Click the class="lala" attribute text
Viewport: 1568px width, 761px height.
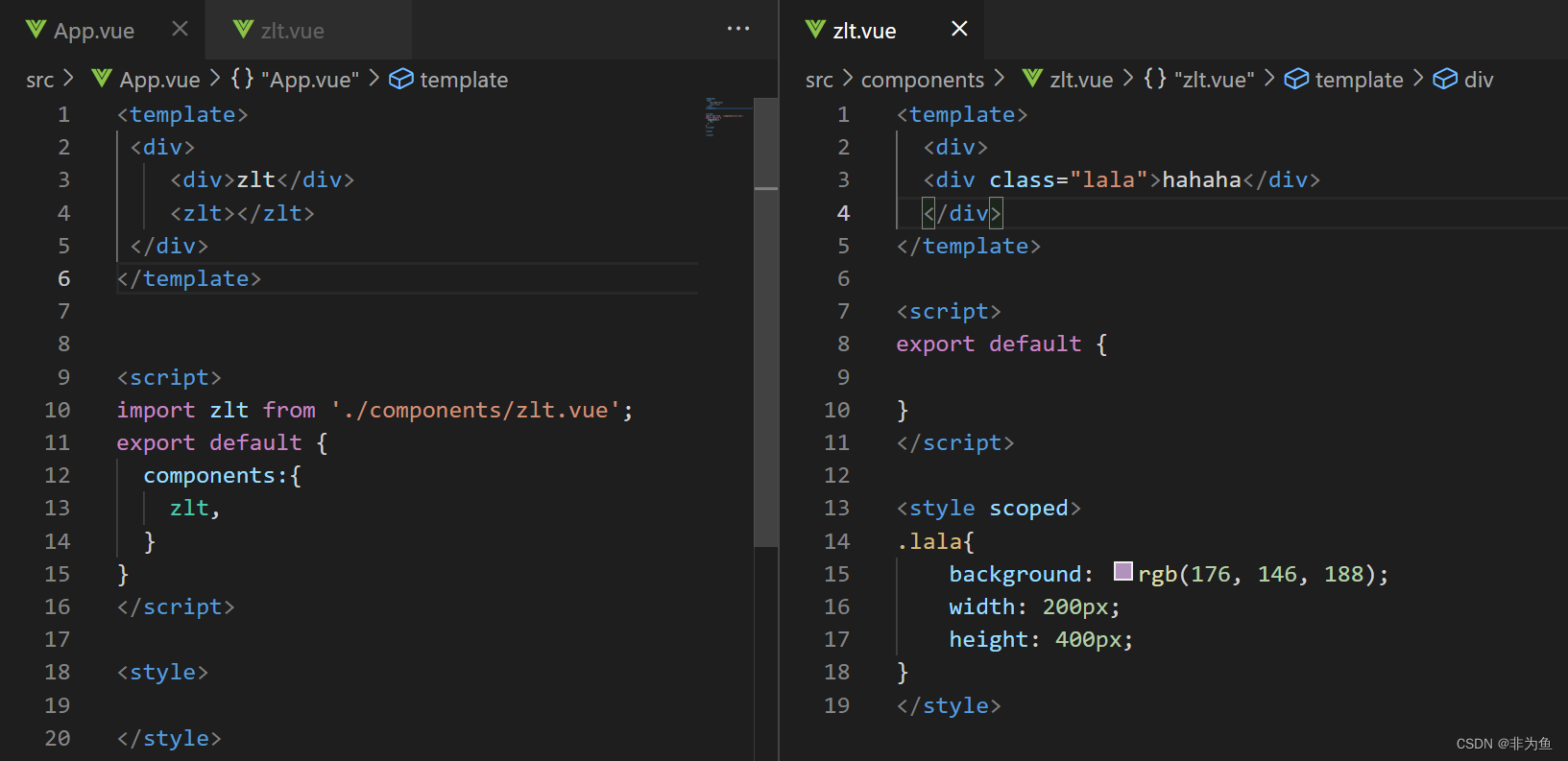coord(1069,179)
